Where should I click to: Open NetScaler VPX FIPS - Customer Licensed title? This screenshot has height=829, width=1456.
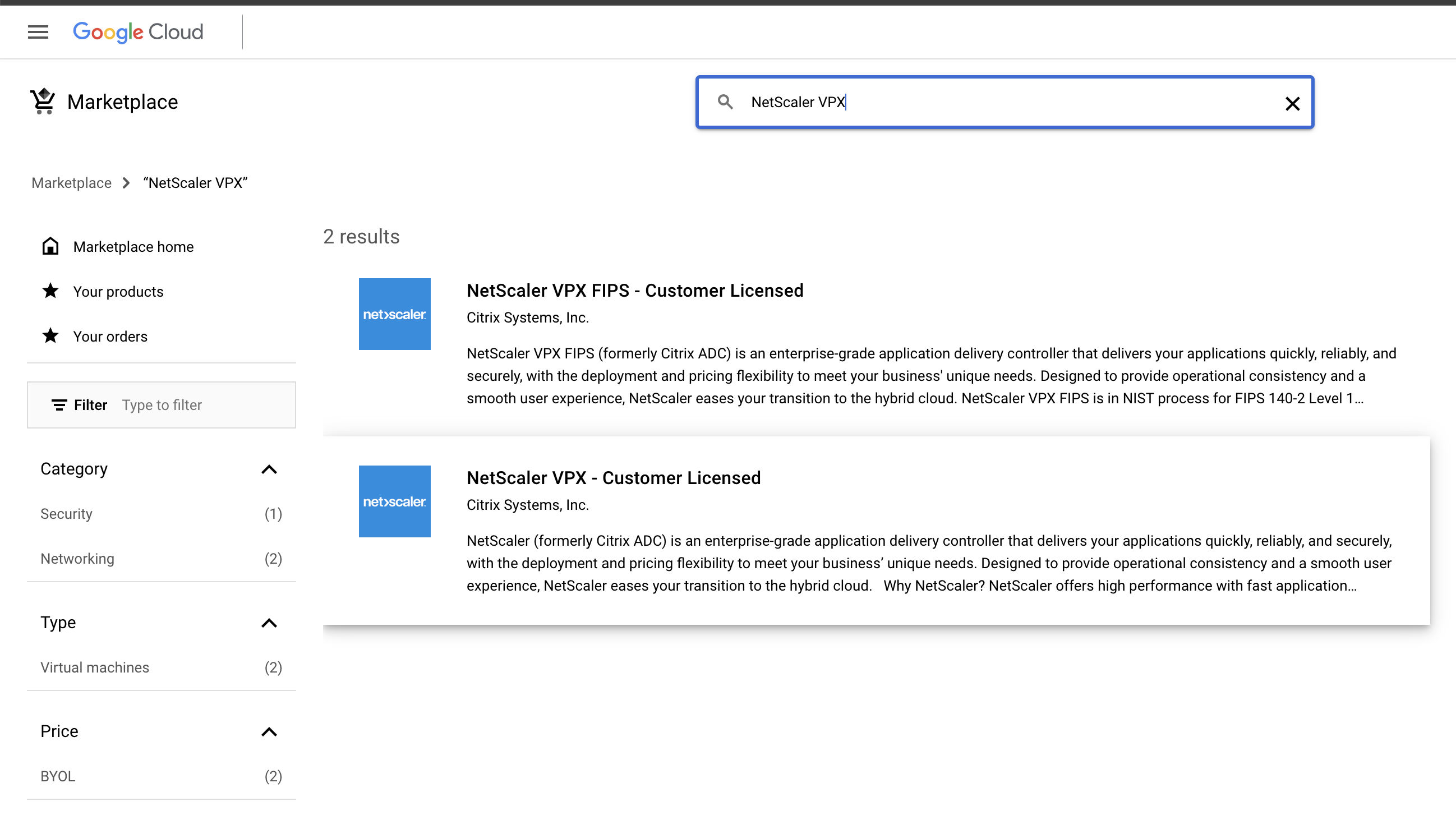[635, 291]
